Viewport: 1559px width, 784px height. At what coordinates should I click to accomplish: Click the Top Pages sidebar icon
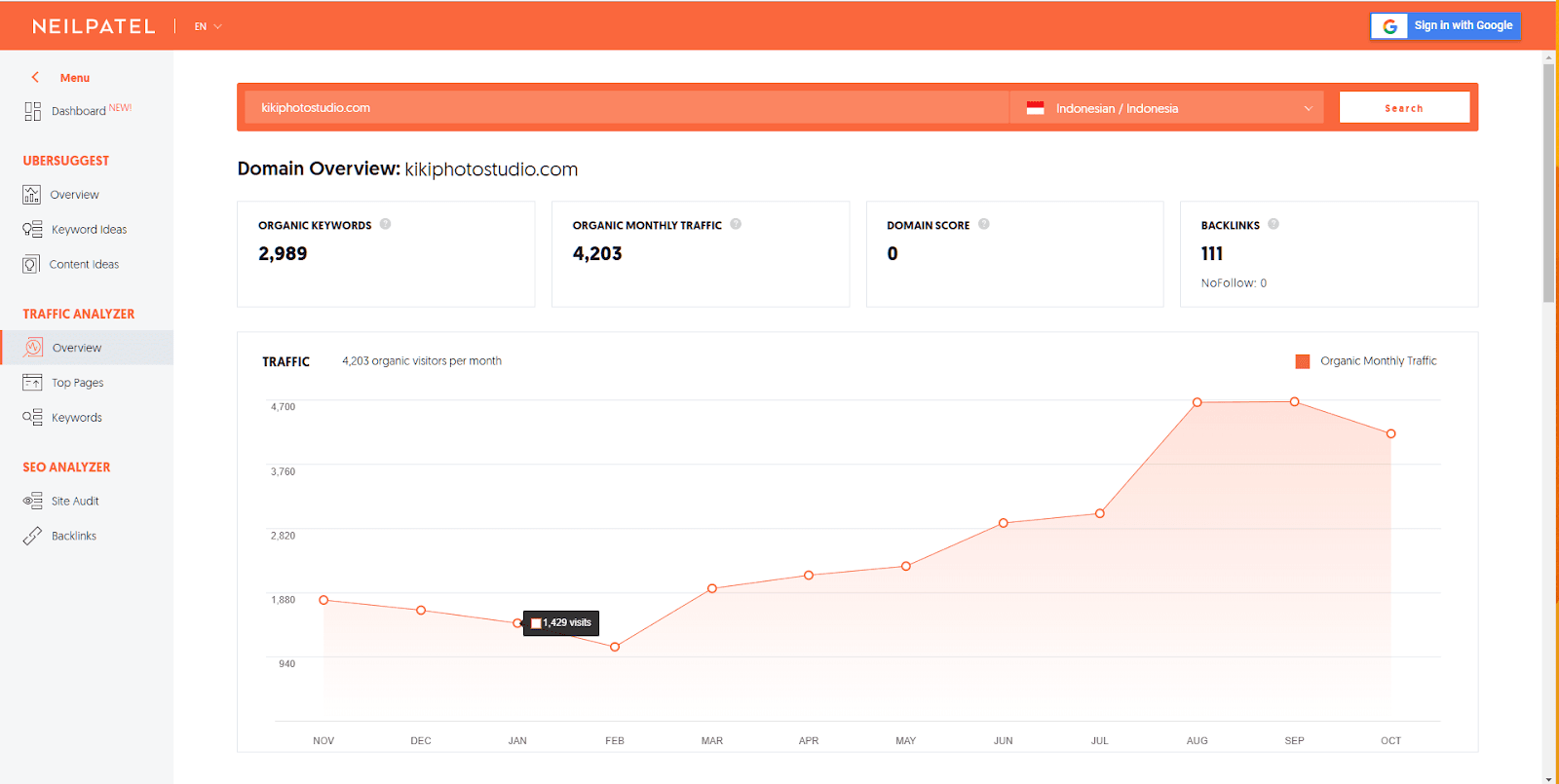(32, 383)
